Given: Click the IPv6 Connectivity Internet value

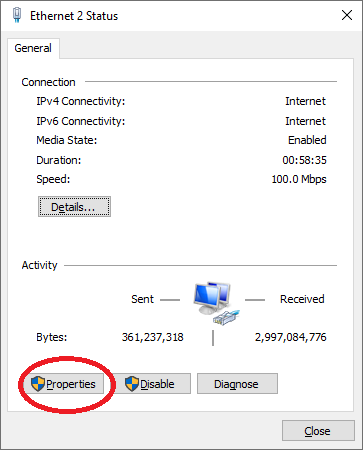Looking at the screenshot, I should coord(306,121).
